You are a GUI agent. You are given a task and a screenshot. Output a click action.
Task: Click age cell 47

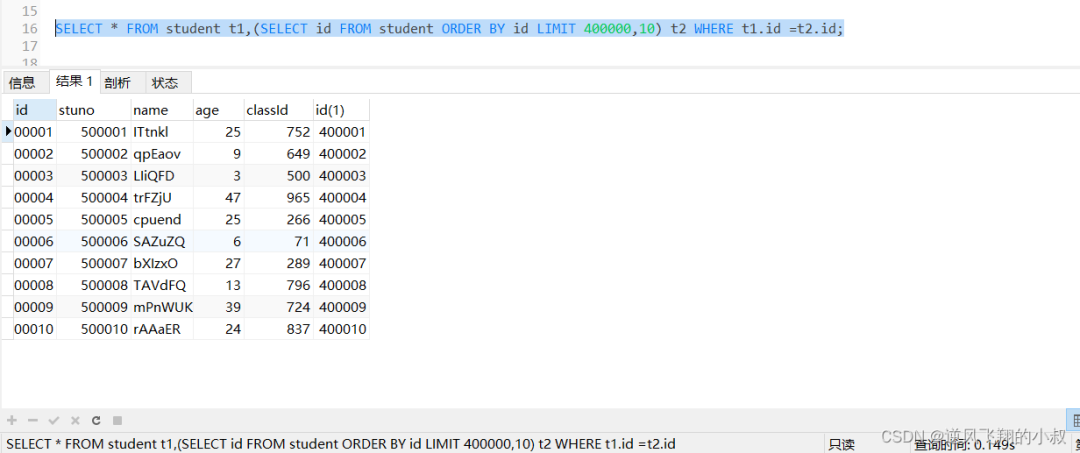219,198
